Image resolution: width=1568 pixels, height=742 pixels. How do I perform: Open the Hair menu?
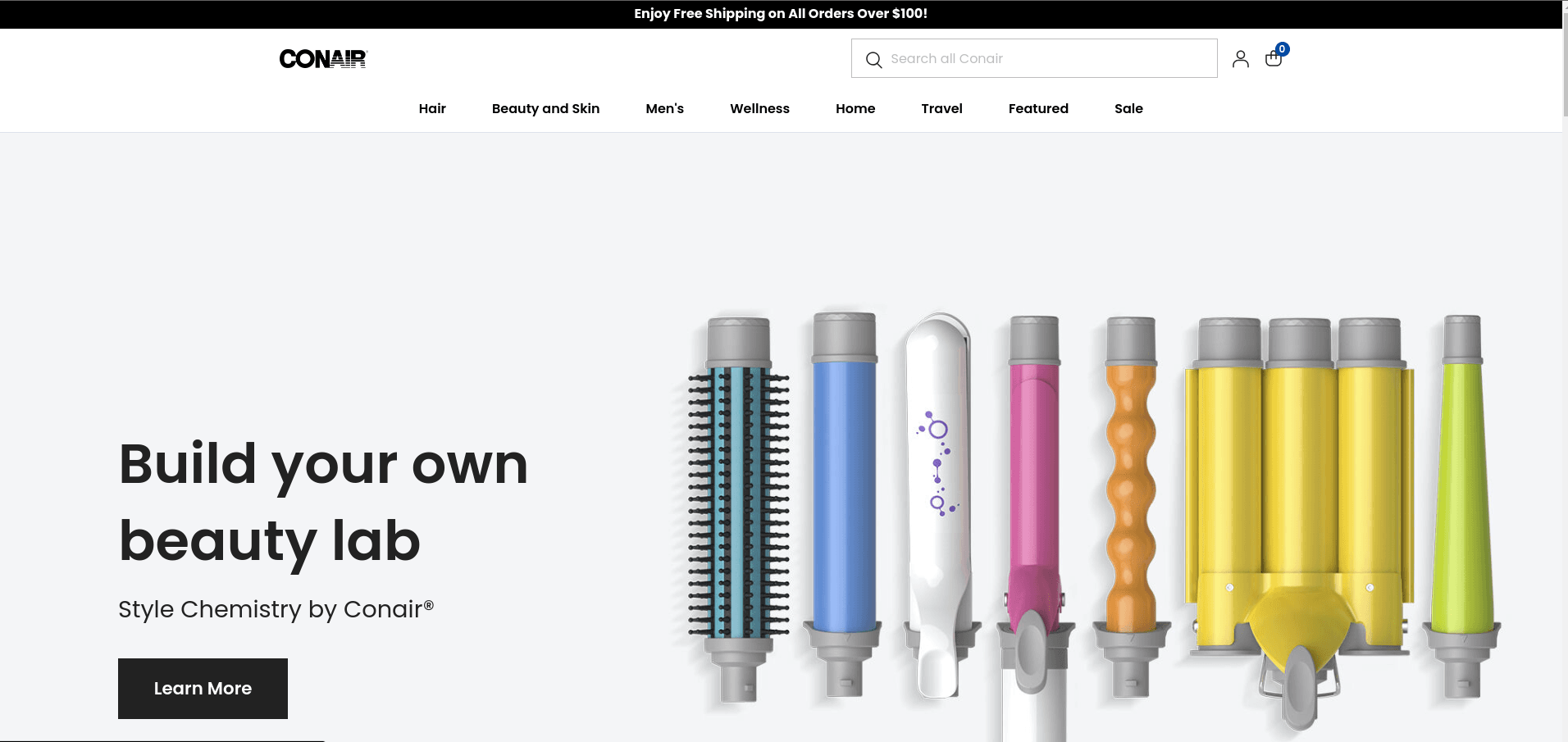tap(432, 109)
